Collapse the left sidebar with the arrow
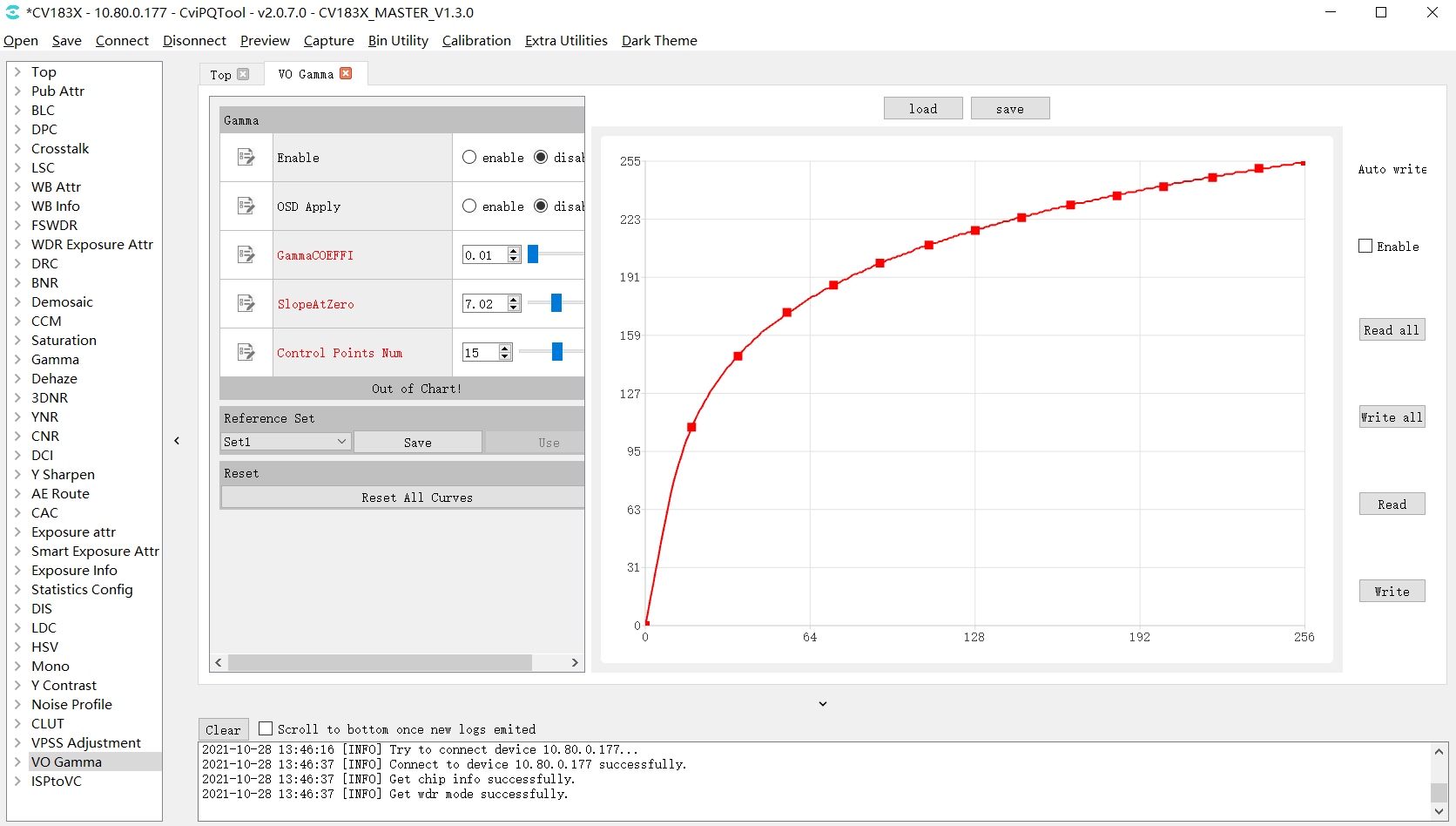Viewport: 1456px width, 826px height. click(177, 441)
